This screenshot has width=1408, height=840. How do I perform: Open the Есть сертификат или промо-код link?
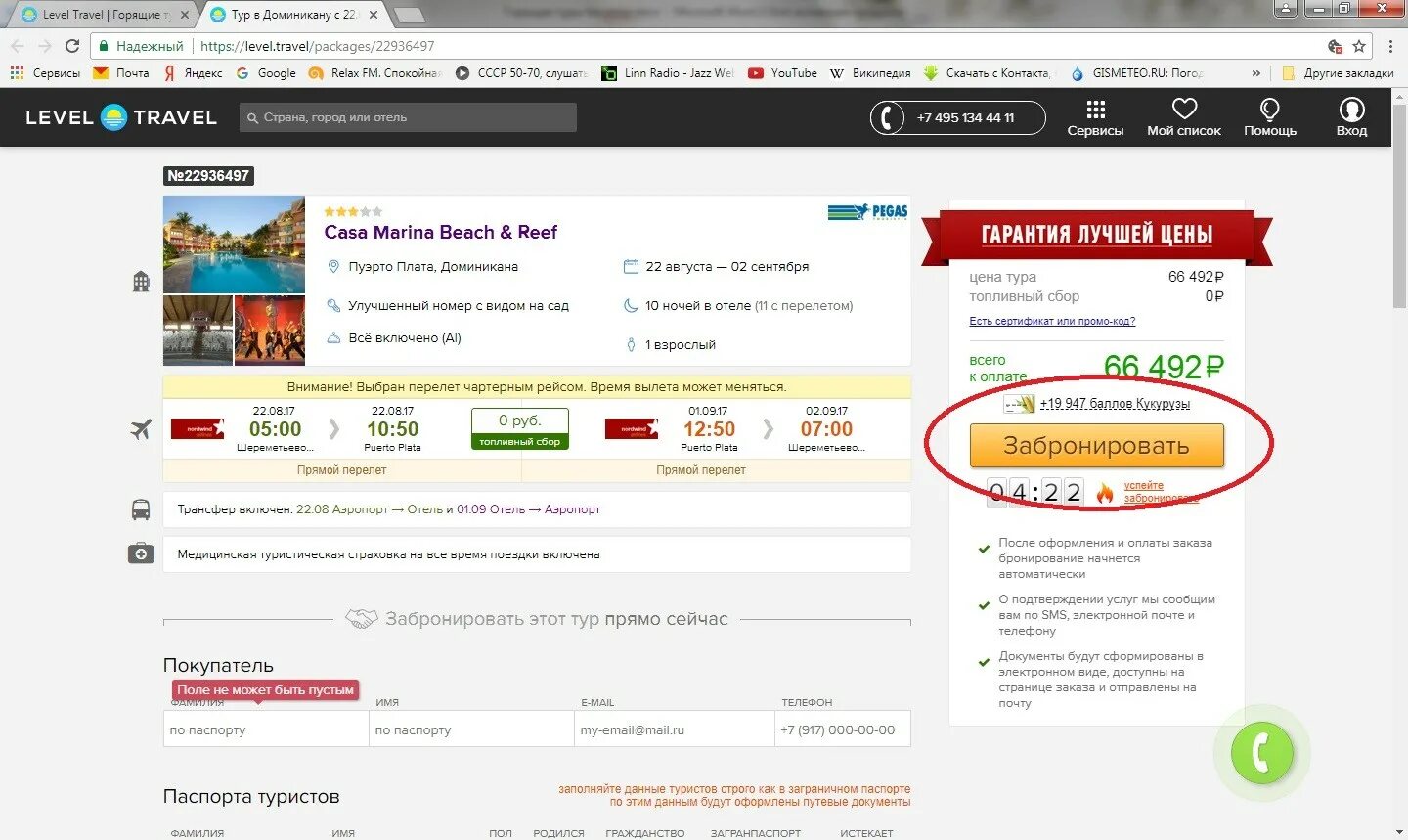click(x=1052, y=321)
